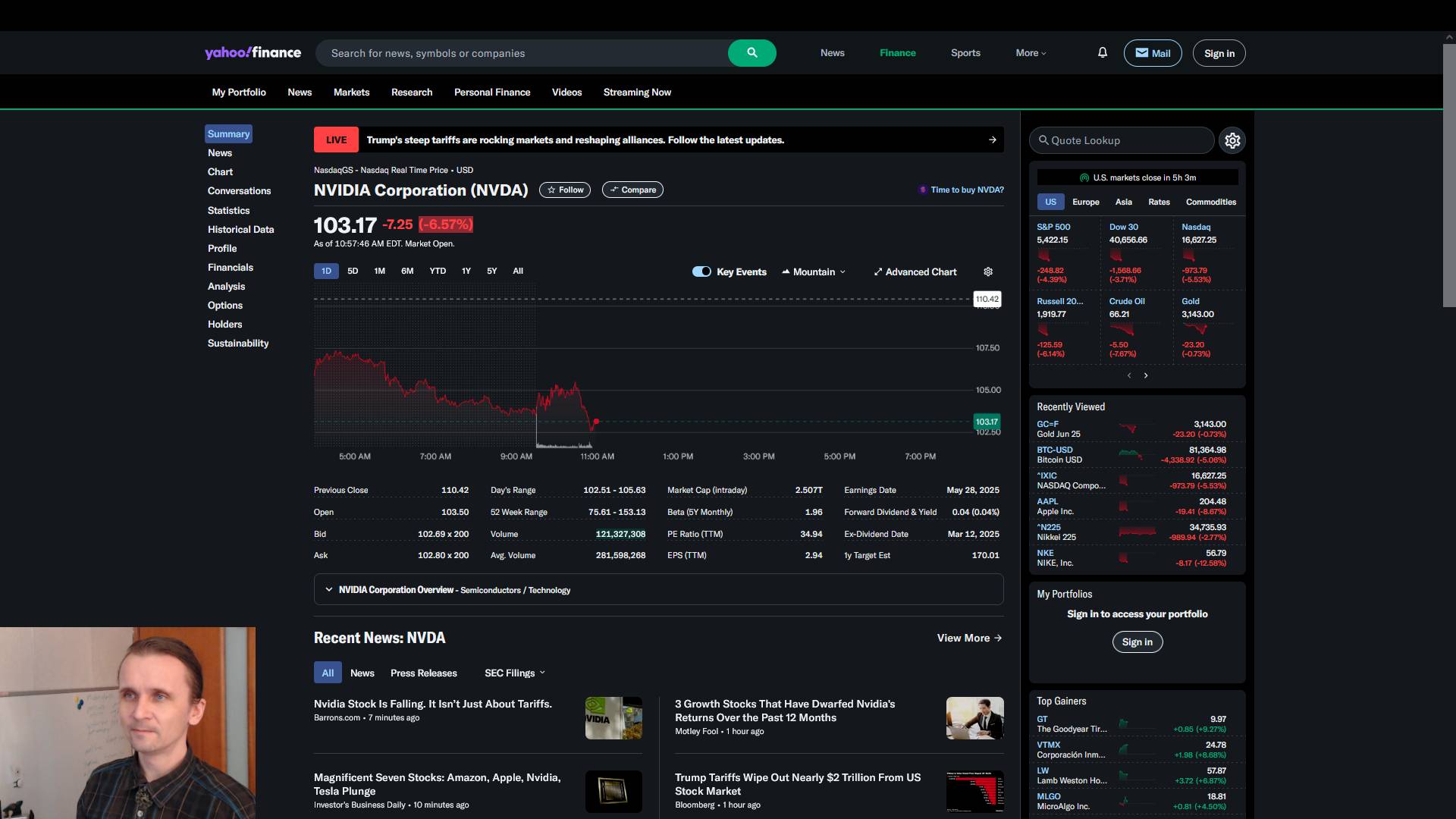Open the market panel settings gear
This screenshot has height=819, width=1456.
coord(1232,140)
